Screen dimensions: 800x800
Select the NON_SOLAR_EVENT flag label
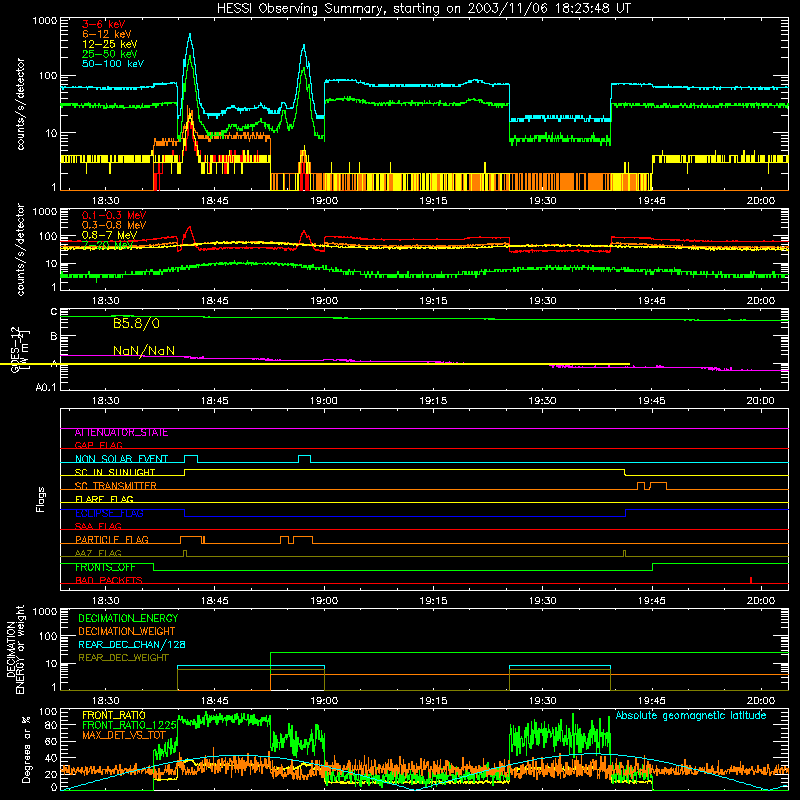pyautogui.click(x=121, y=459)
